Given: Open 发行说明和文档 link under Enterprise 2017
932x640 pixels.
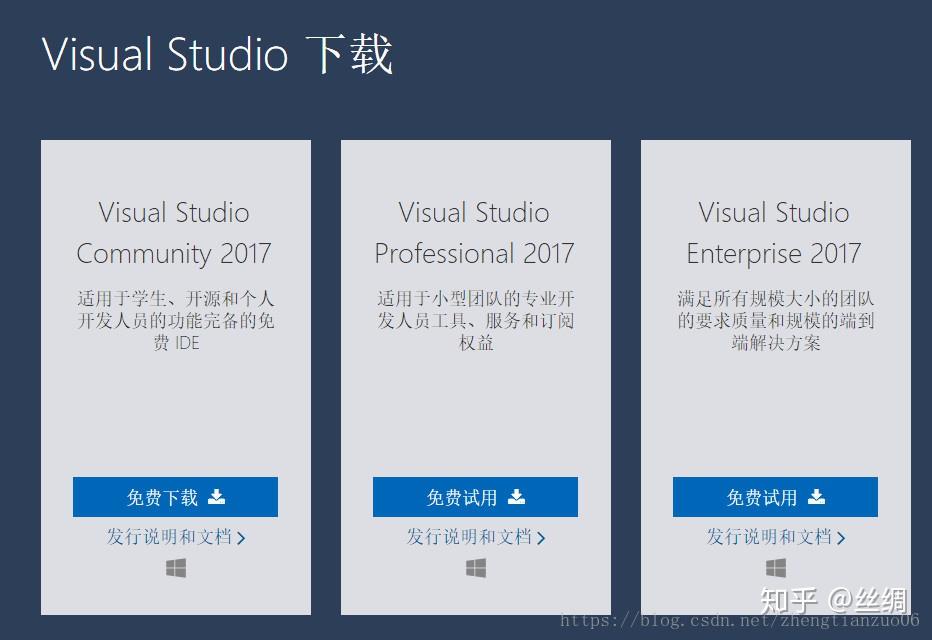Looking at the screenshot, I should click(x=768, y=537).
